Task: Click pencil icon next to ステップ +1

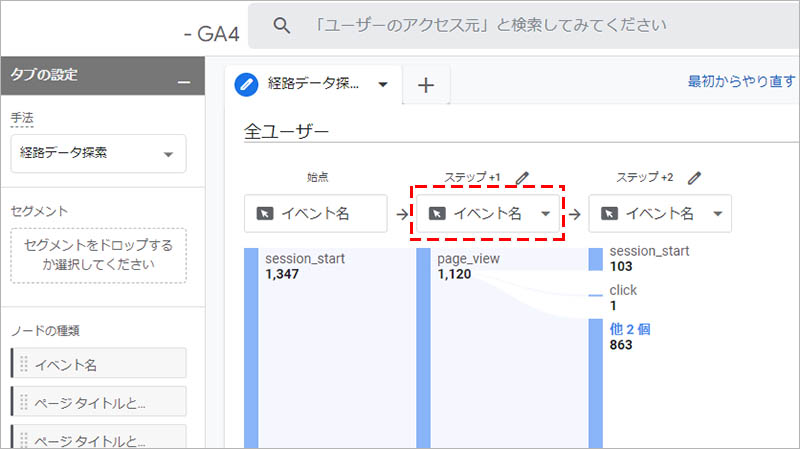Action: coord(521,177)
